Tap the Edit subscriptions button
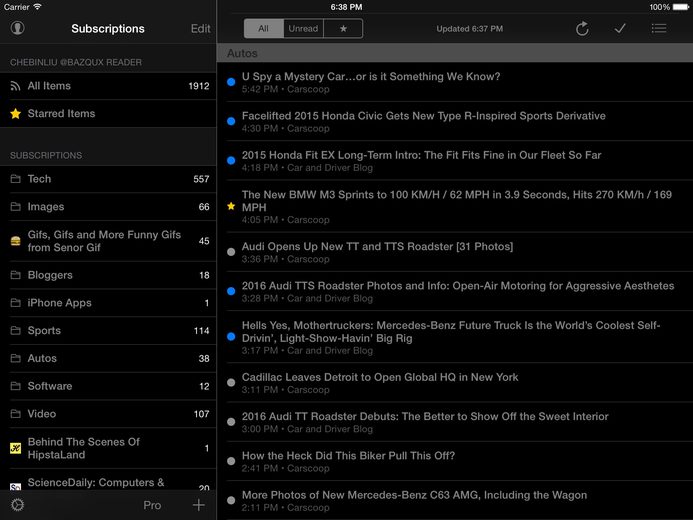Viewport: 693px width, 520px height. click(x=200, y=29)
